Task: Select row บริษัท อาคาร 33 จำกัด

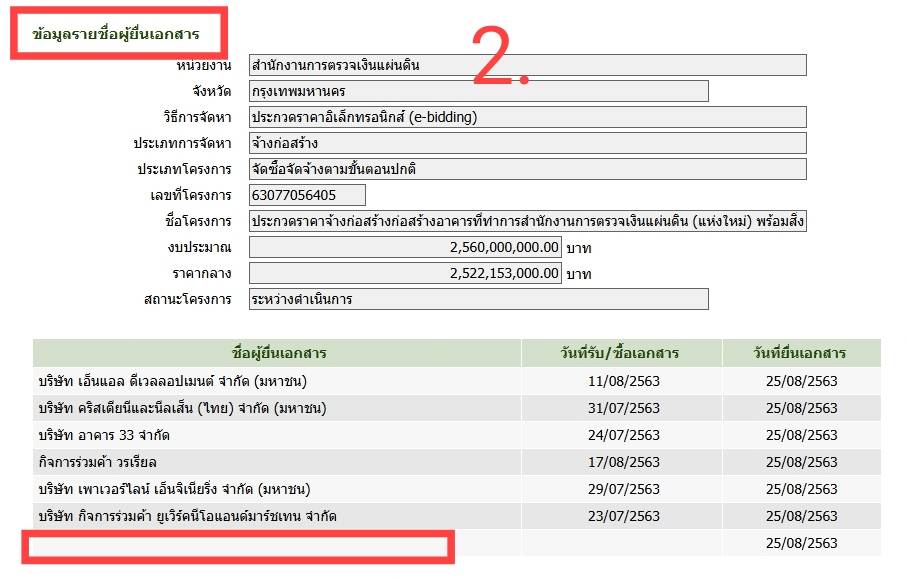Action: (456, 435)
